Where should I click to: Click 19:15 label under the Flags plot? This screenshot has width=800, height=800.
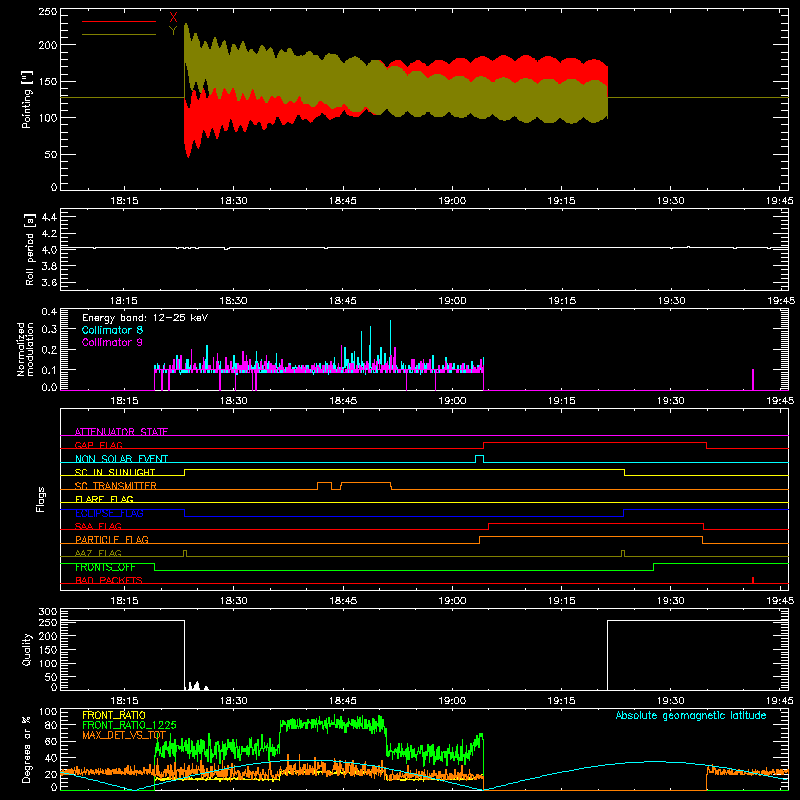[561, 601]
